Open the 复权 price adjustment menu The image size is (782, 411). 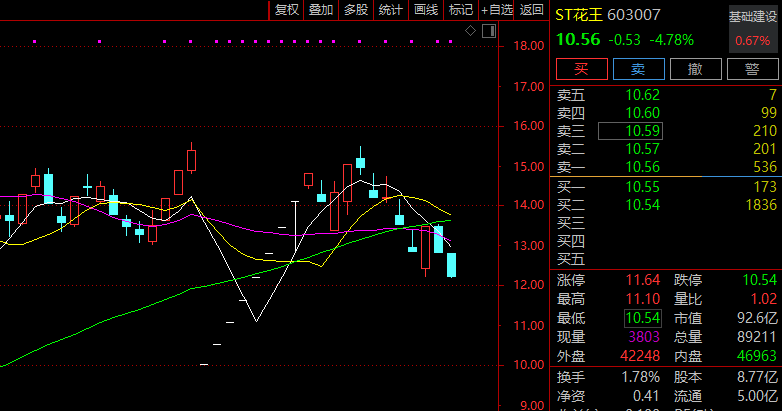[x=287, y=10]
